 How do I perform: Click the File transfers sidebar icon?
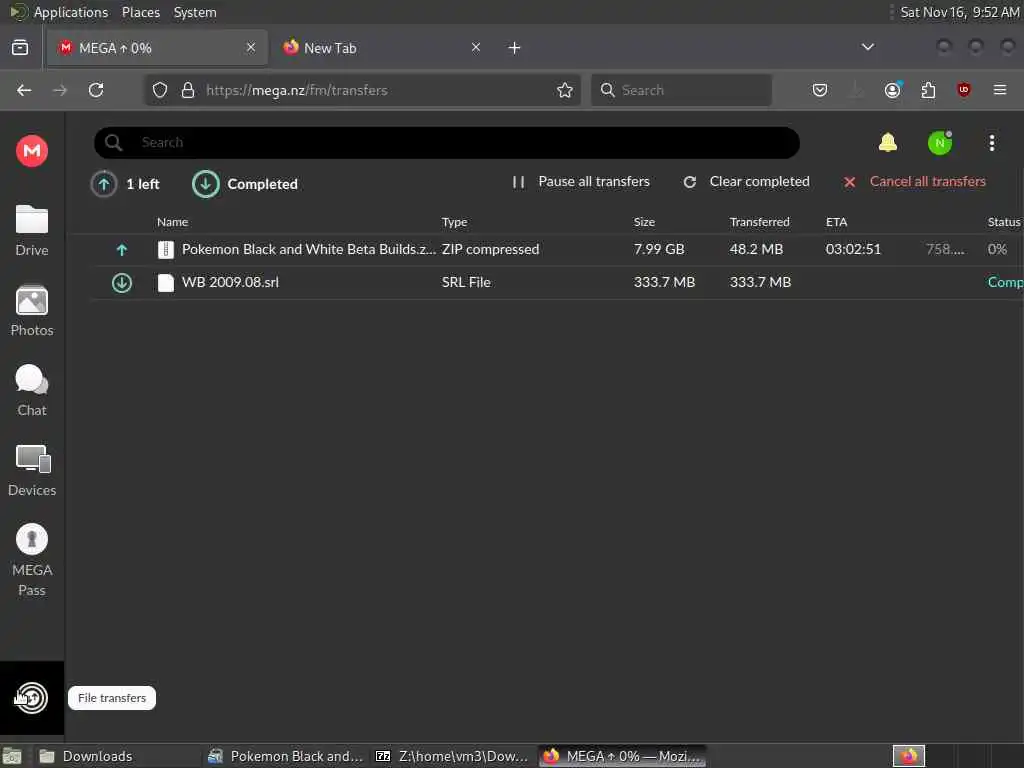31,697
